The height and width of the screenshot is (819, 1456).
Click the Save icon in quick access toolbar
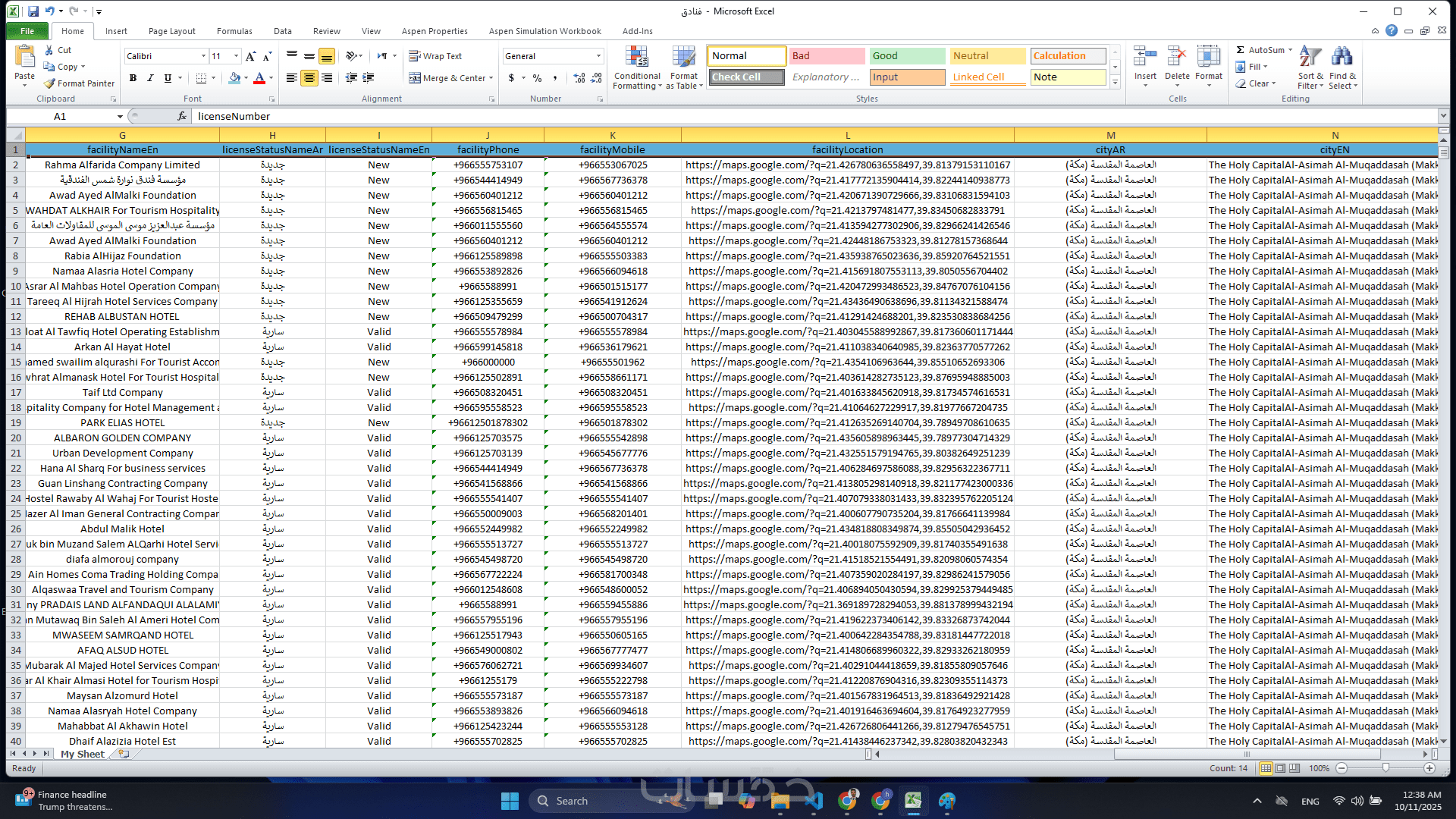33,11
